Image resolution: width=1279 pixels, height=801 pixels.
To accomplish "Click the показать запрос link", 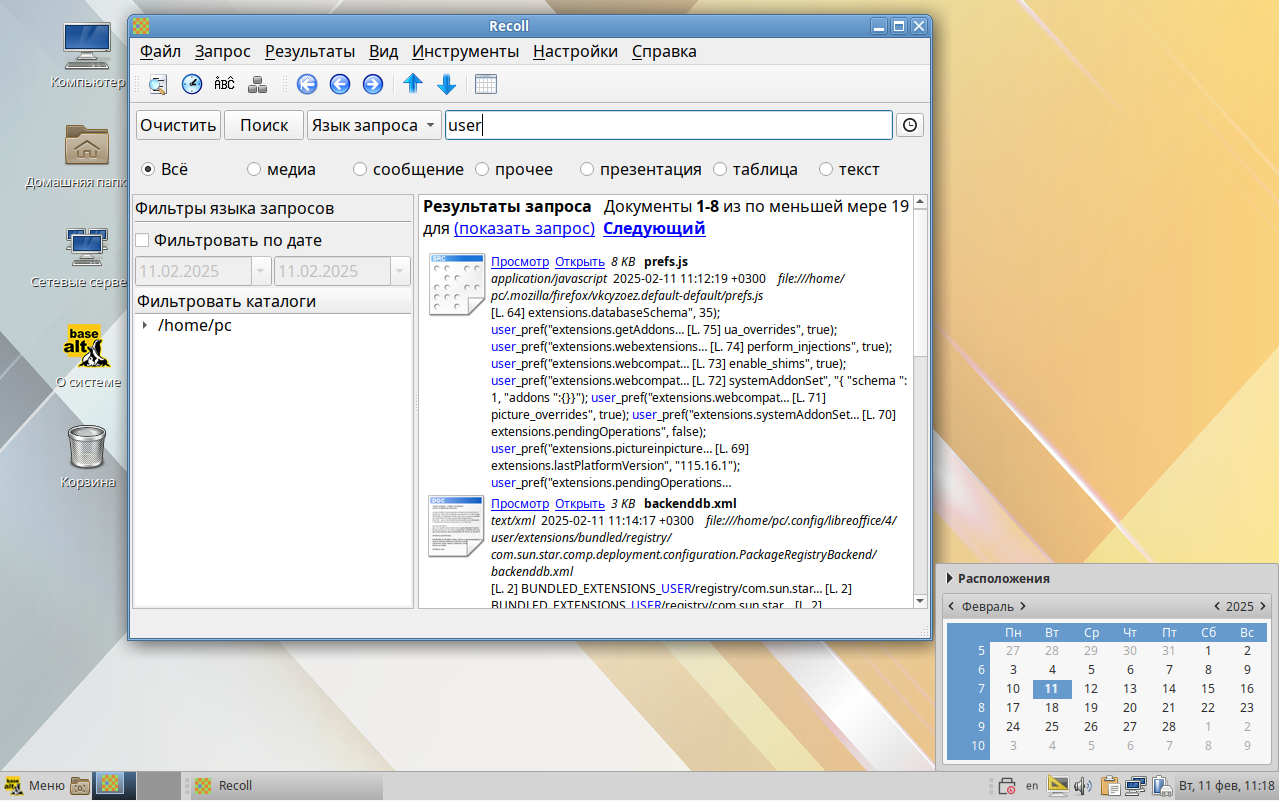I will [524, 228].
